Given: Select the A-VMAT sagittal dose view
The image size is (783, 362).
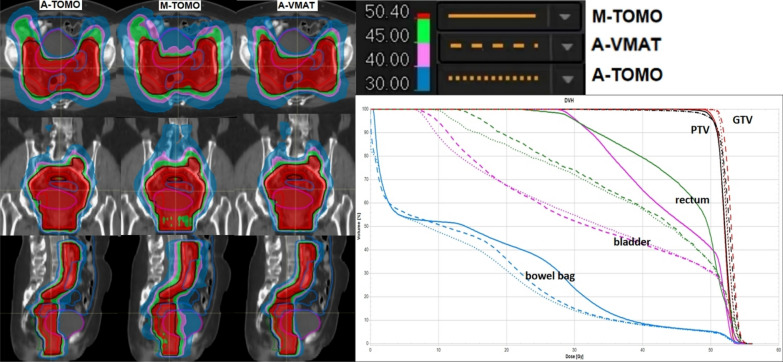Looking at the screenshot, I should [x=296, y=299].
